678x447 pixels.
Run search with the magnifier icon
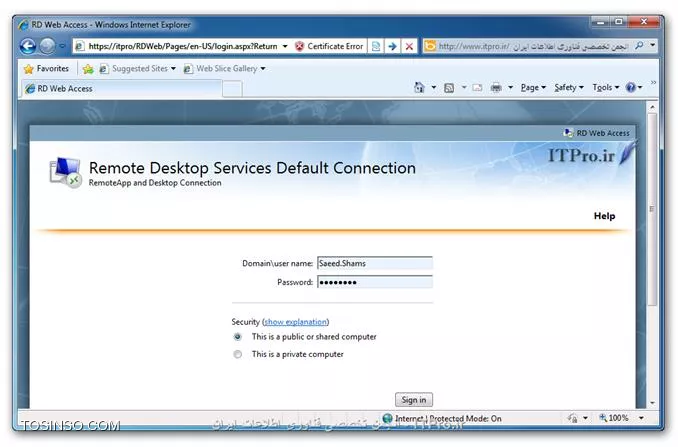[639, 46]
